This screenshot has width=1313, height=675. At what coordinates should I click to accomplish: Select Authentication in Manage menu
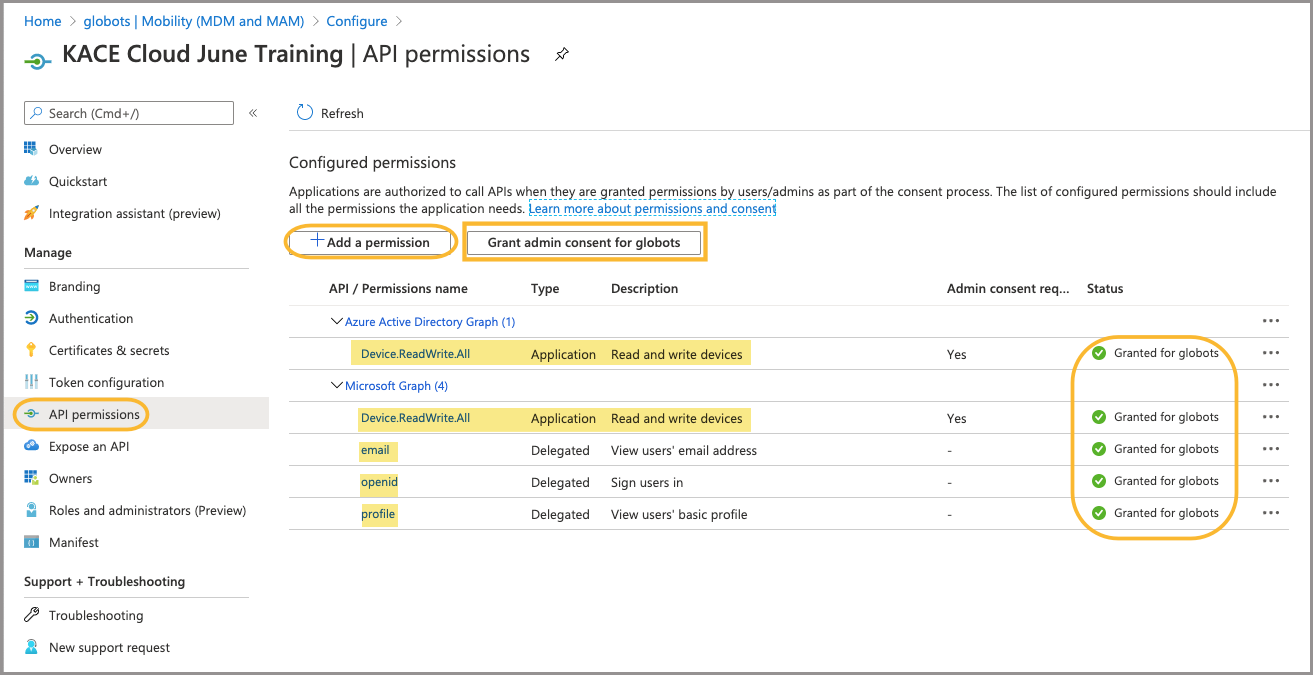point(91,318)
